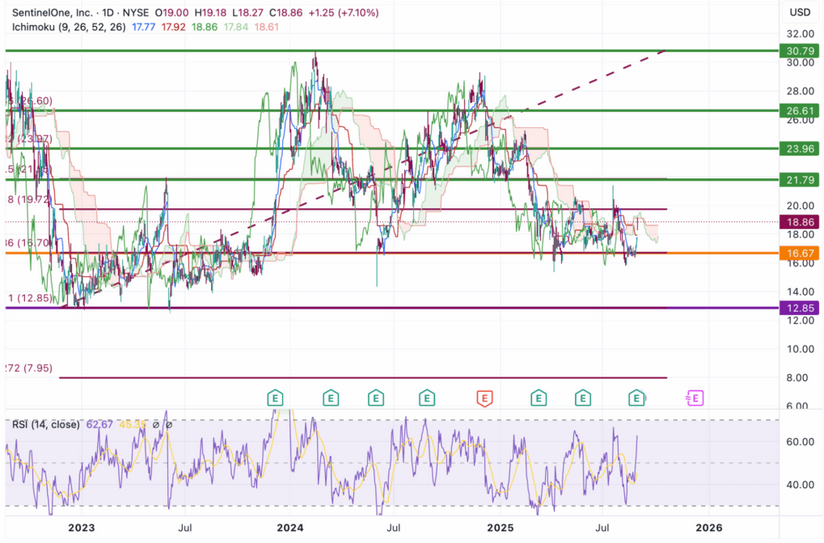824x543 pixels.
Task: Click the 2024 label on time axis
Action: point(290,527)
